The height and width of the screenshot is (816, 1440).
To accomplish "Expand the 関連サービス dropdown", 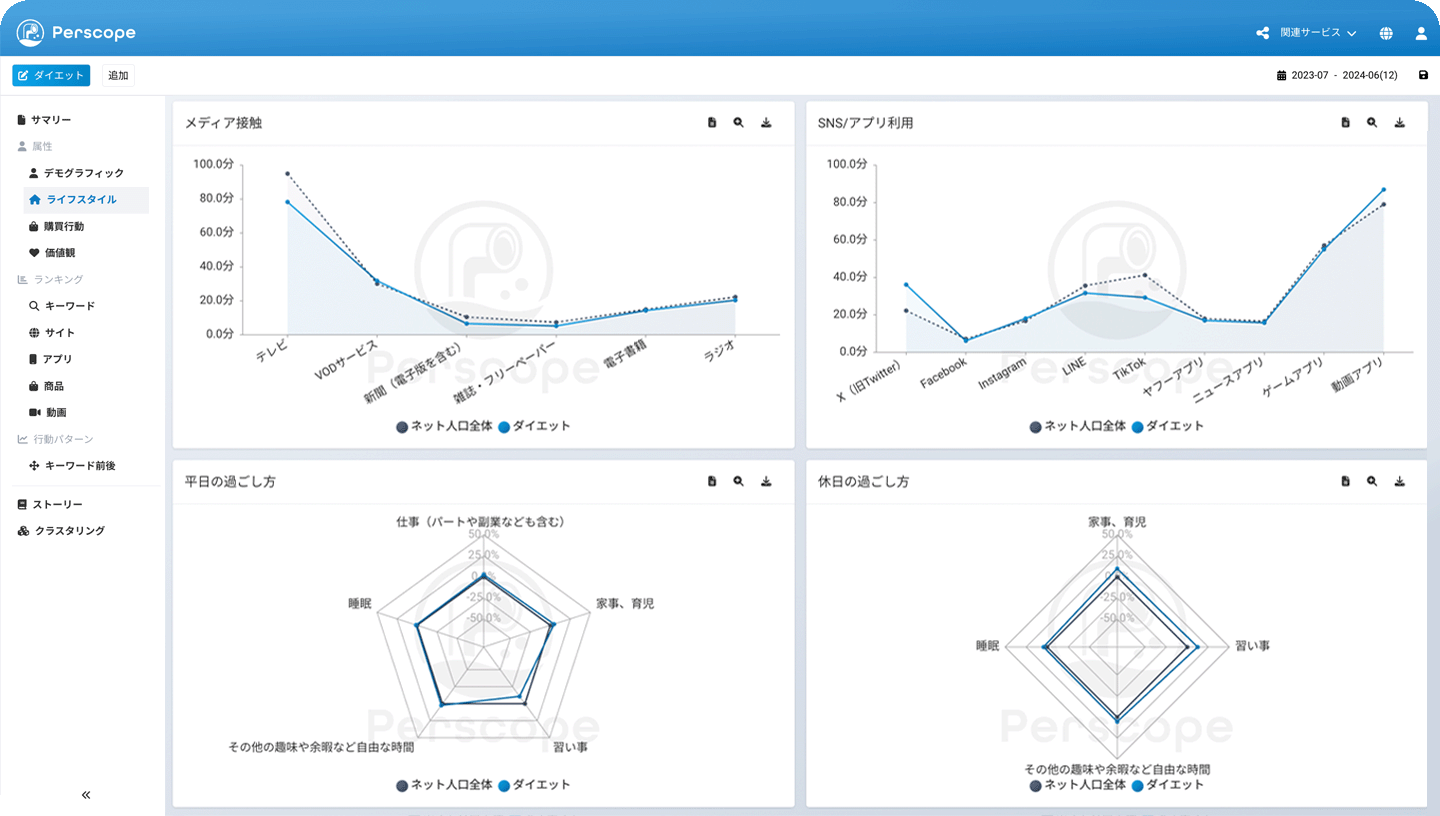I will pos(1307,33).
